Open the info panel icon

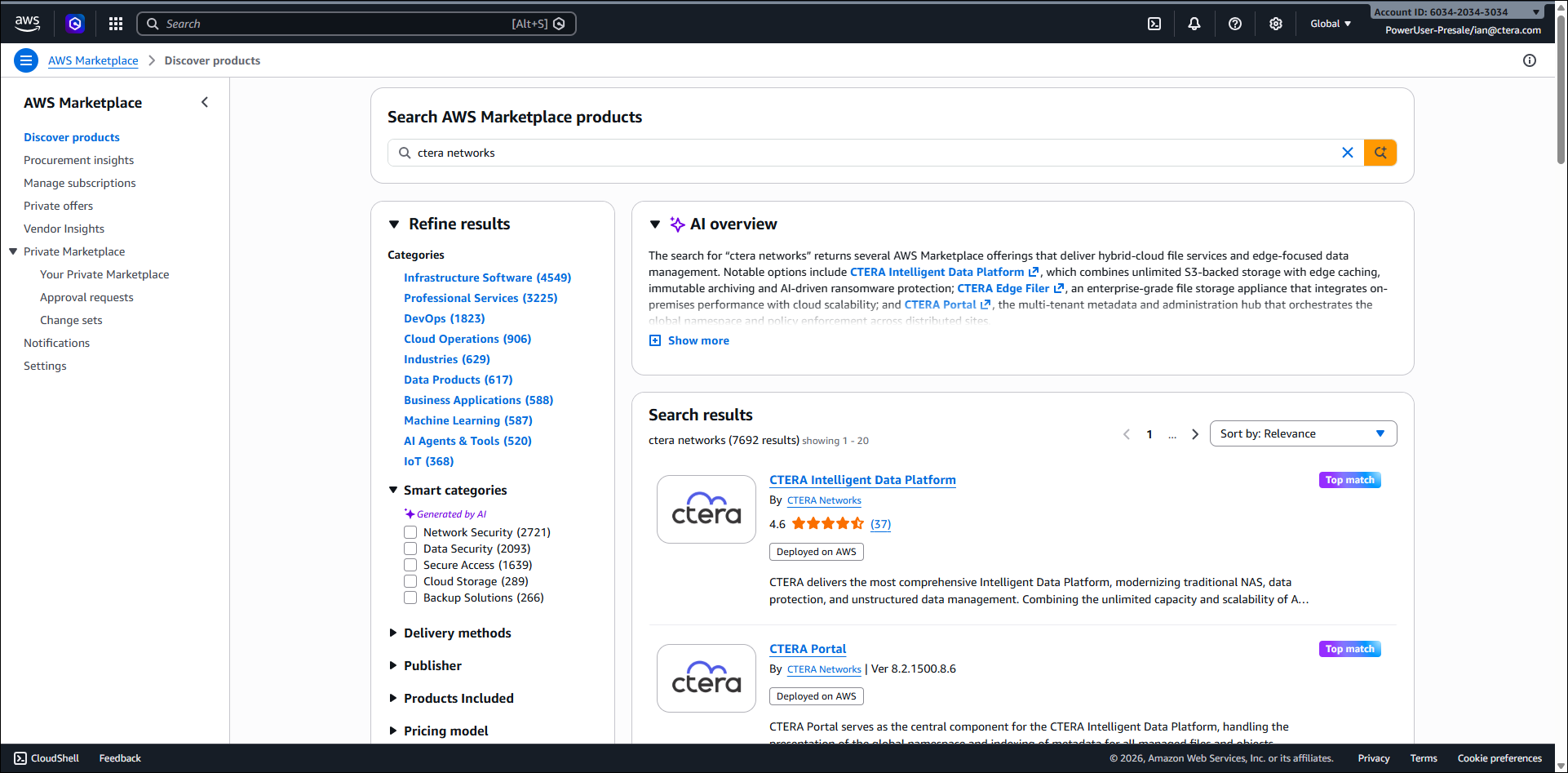tap(1530, 60)
